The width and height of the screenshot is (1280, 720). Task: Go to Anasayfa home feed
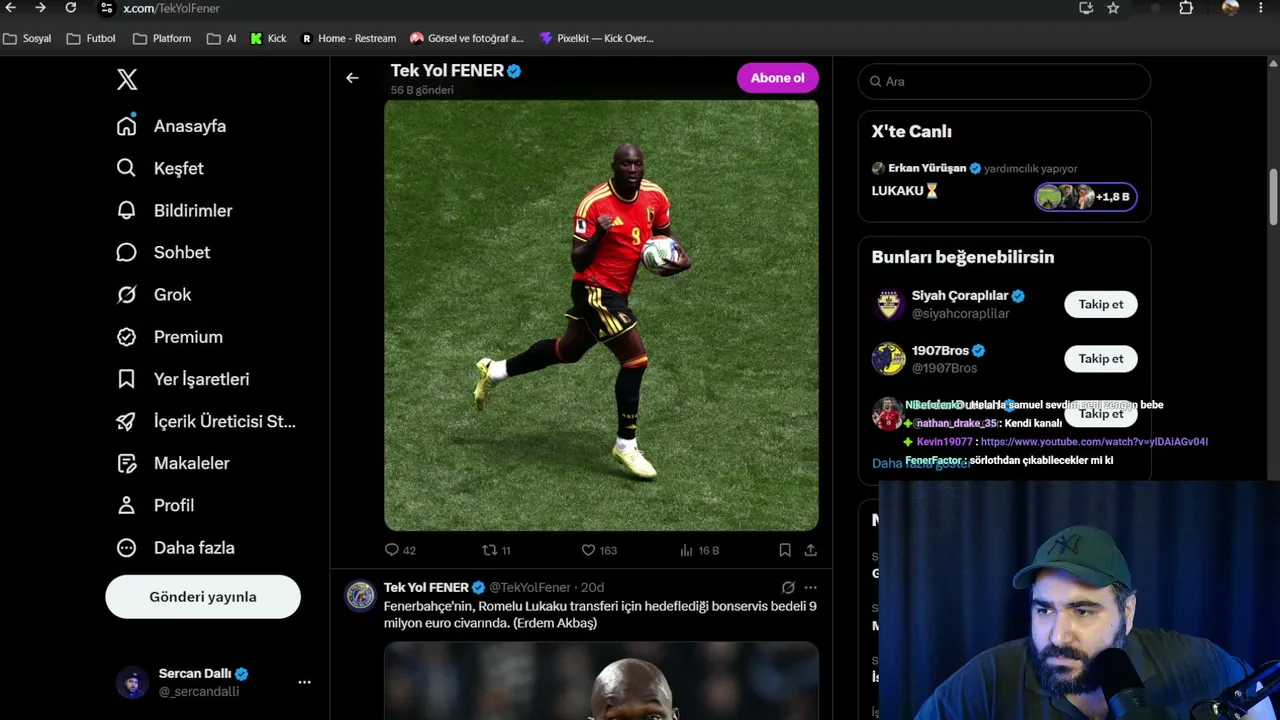click(x=171, y=126)
